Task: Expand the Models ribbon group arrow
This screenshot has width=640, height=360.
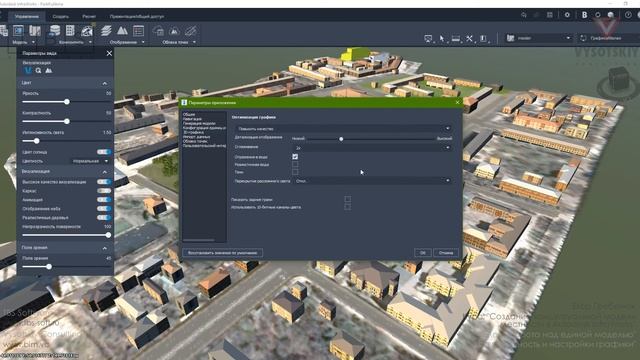Action: point(33,42)
